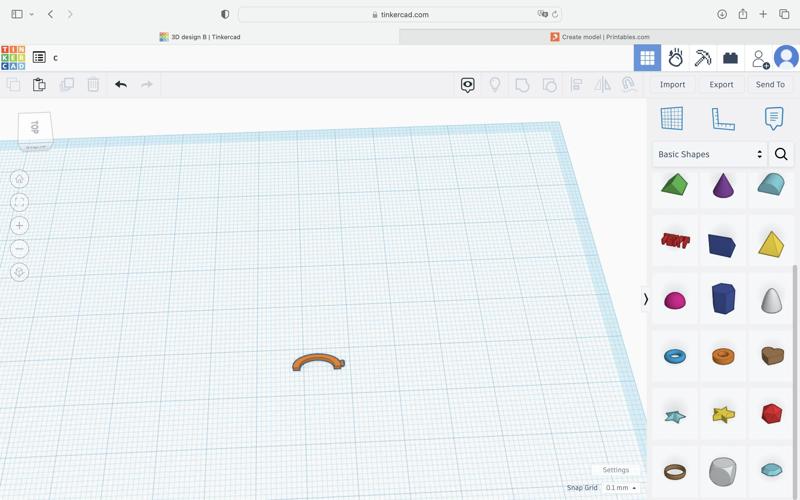The width and height of the screenshot is (800, 500).
Task: Pick the navy Polygon shape
Action: coord(723,298)
